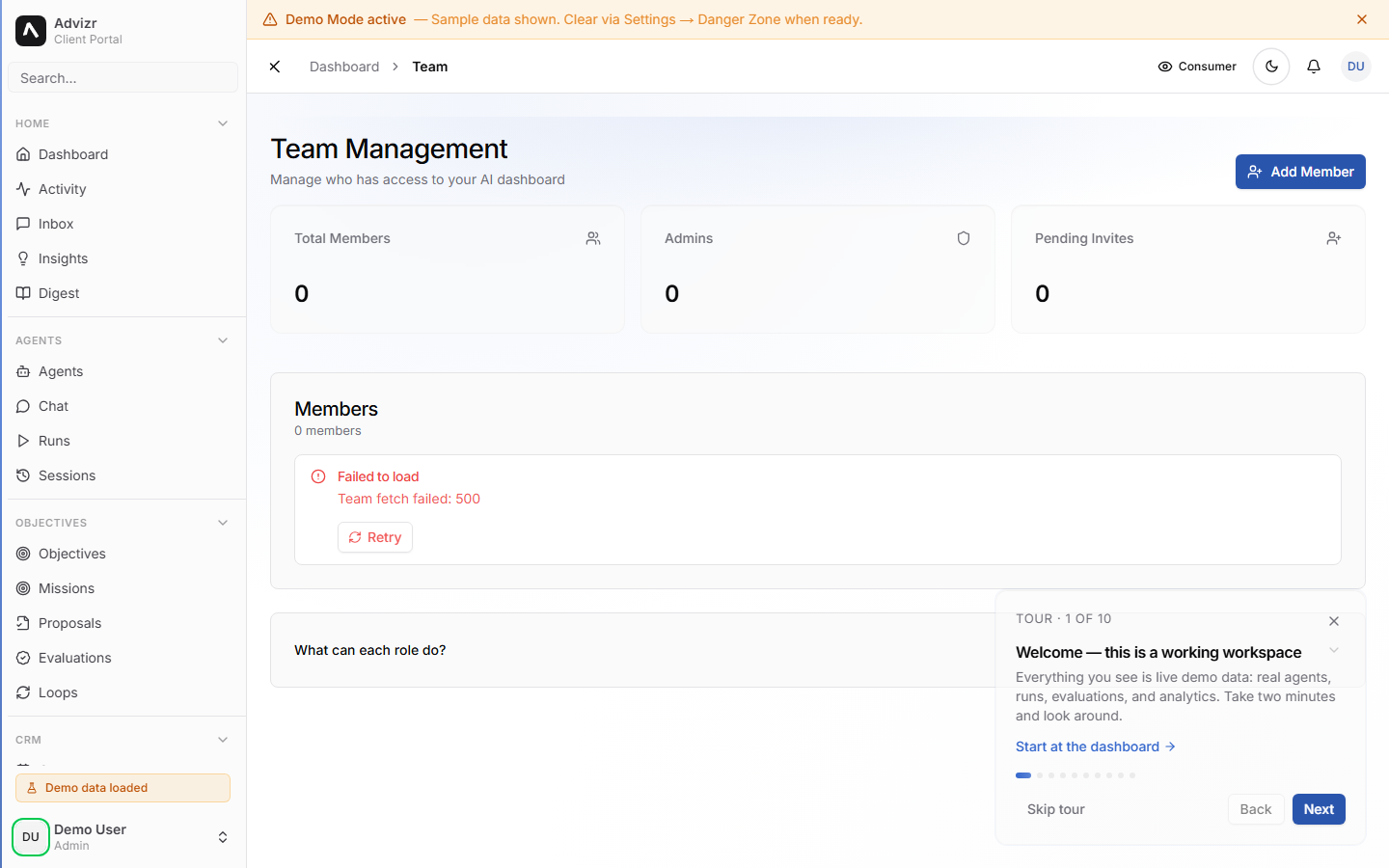Click the Missions icon
Screen dimensions: 1389x868
click(x=23, y=588)
